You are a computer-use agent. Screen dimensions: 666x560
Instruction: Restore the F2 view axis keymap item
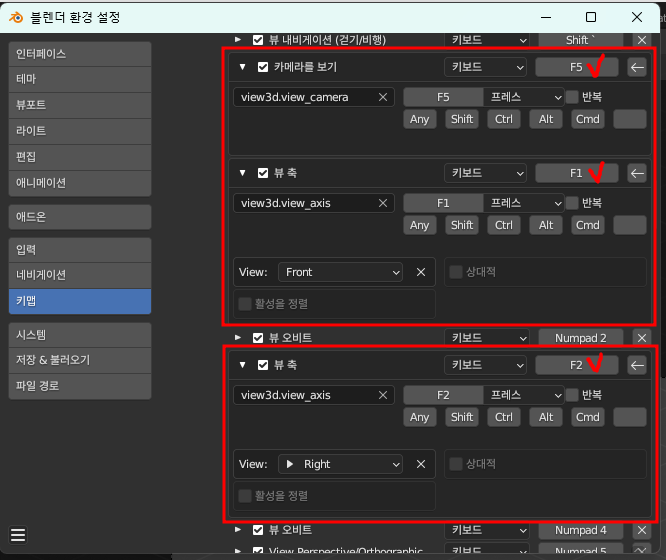pyautogui.click(x=637, y=365)
